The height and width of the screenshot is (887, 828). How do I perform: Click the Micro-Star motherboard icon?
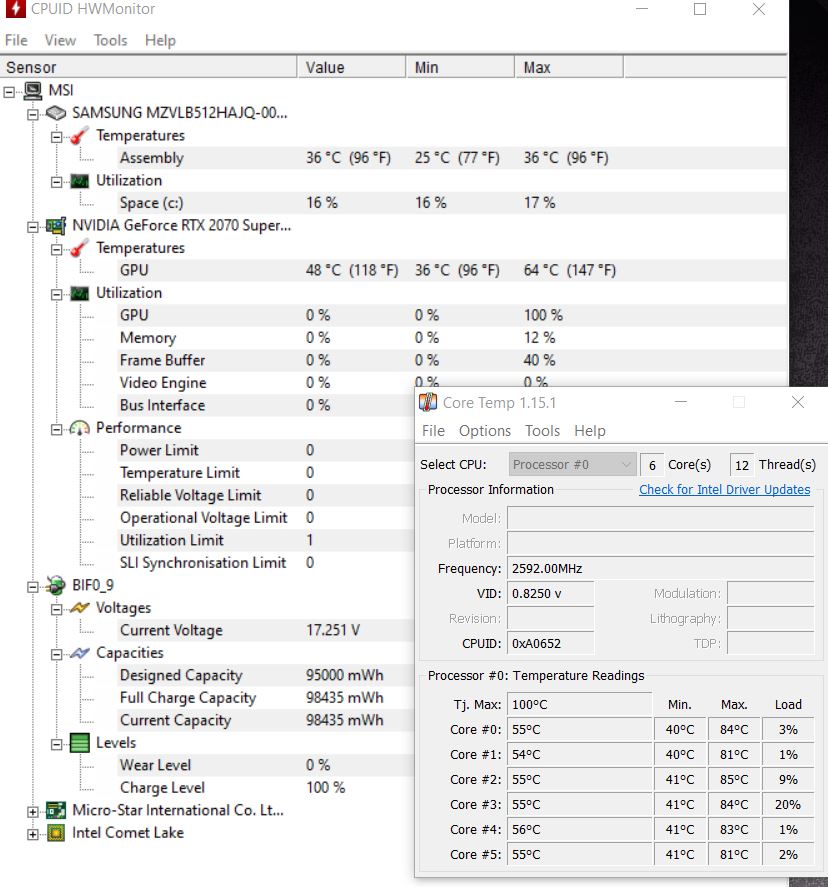point(56,811)
